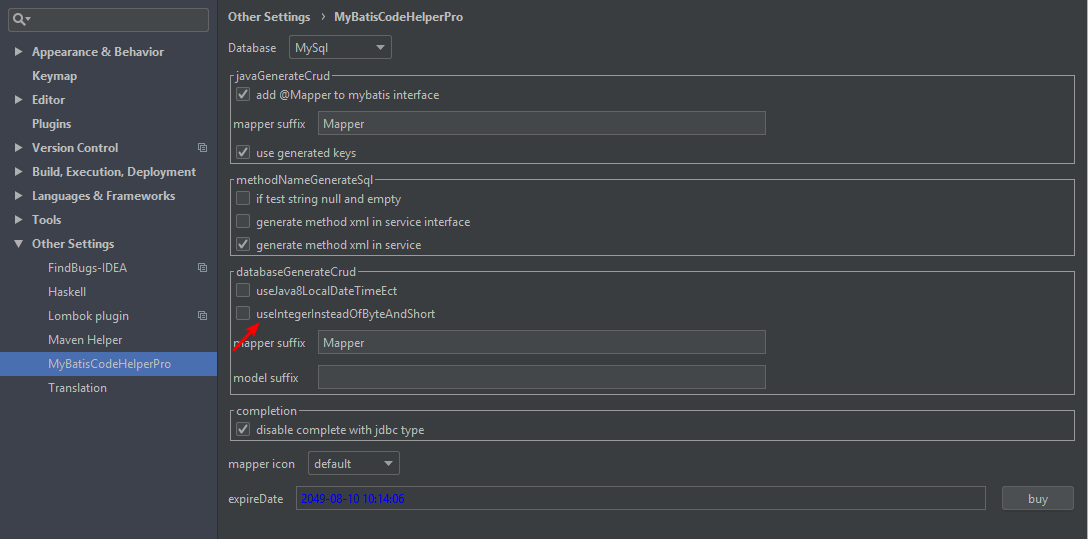Open the mapper icon default dropdown
This screenshot has height=539, width=1088.
pos(354,463)
